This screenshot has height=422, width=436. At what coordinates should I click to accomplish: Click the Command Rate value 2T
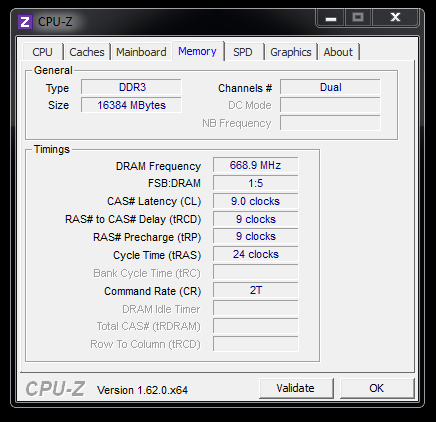256,290
